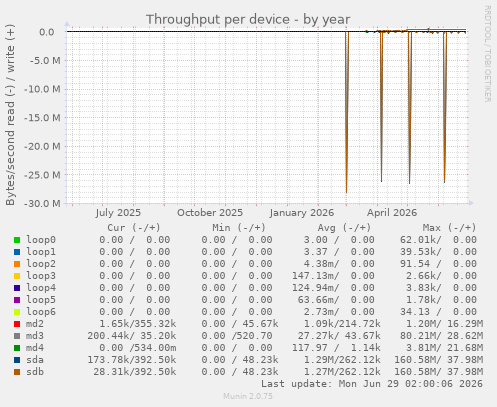Click the blue loop1 legend color swatch
The width and height of the screenshot is (497, 407).
[17, 252]
